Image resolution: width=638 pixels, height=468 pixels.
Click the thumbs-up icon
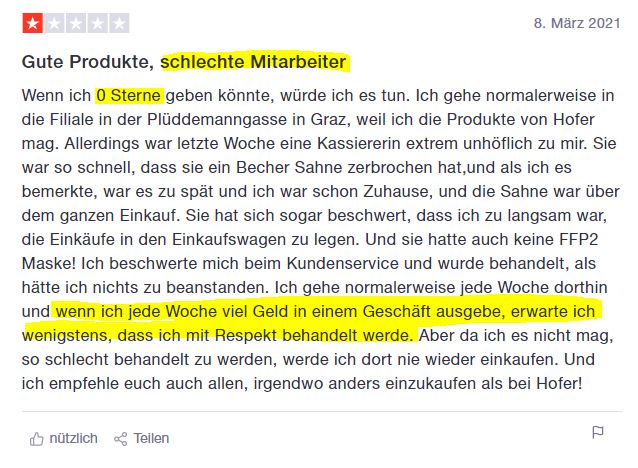click(x=37, y=439)
